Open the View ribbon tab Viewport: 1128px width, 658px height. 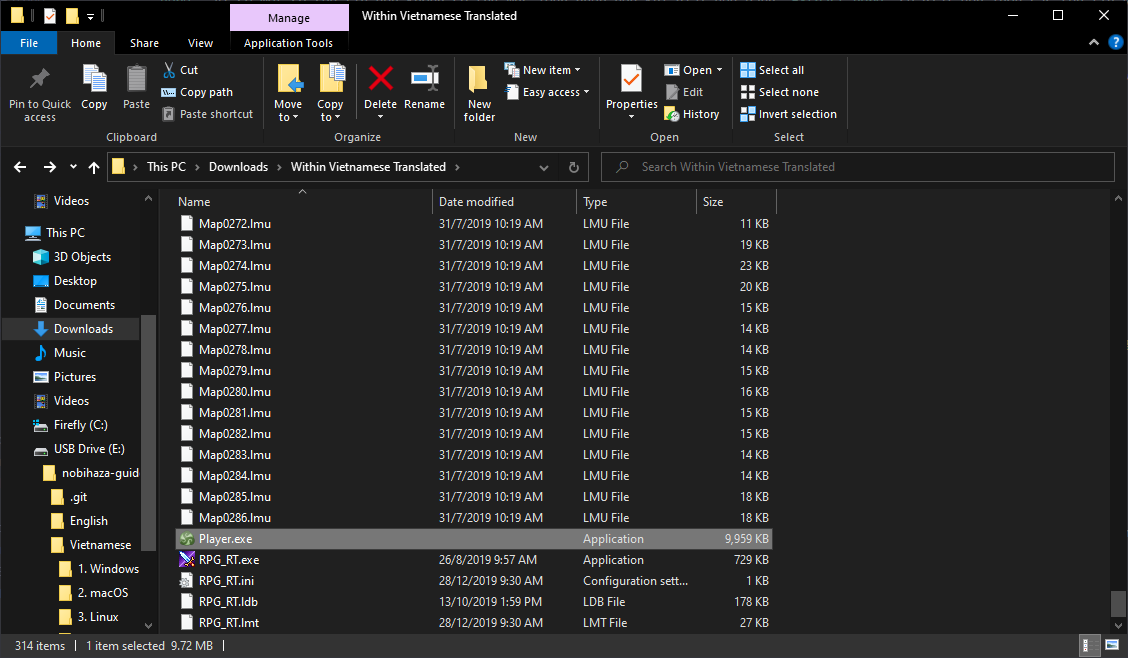[x=200, y=43]
